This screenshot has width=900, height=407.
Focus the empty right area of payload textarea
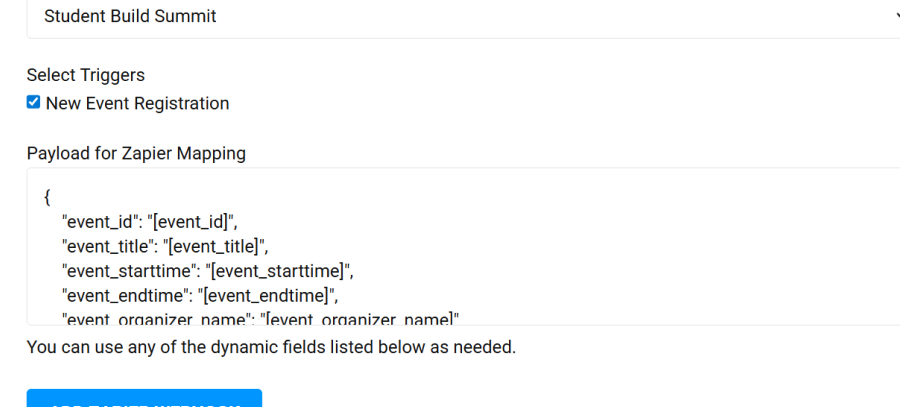point(700,250)
